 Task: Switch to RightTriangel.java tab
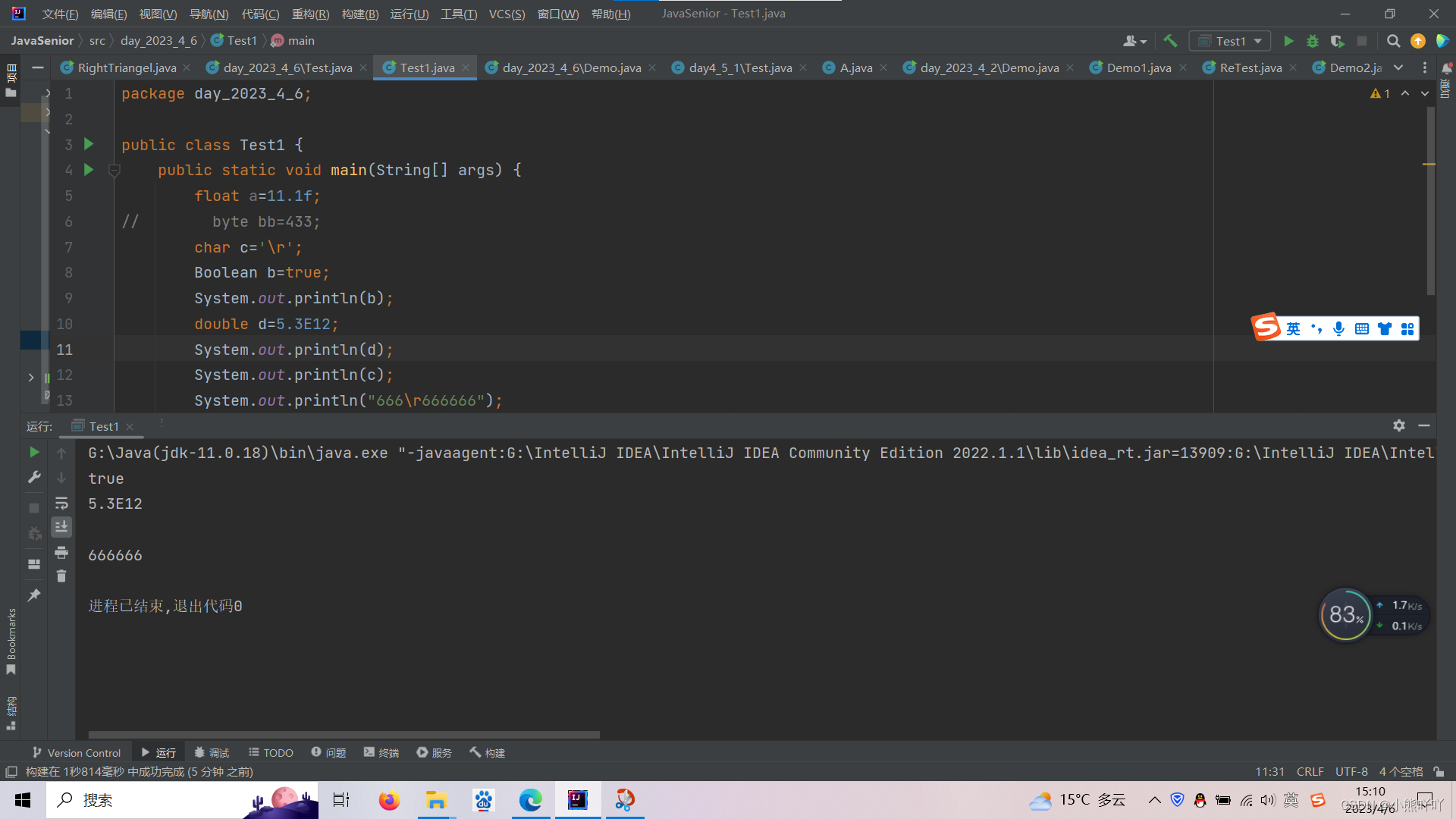126,67
